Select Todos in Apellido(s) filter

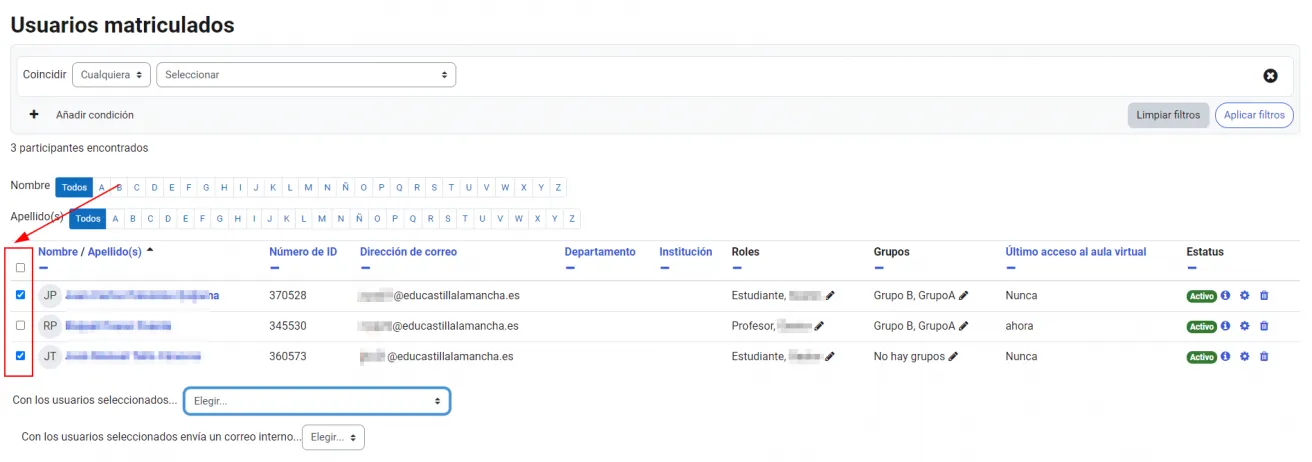pos(88,219)
